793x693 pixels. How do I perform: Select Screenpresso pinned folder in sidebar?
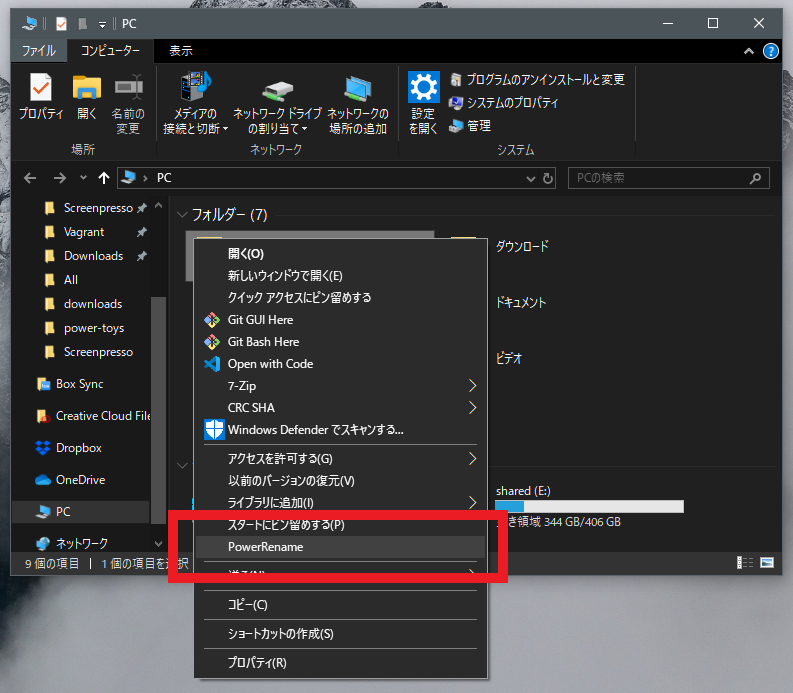(x=98, y=208)
